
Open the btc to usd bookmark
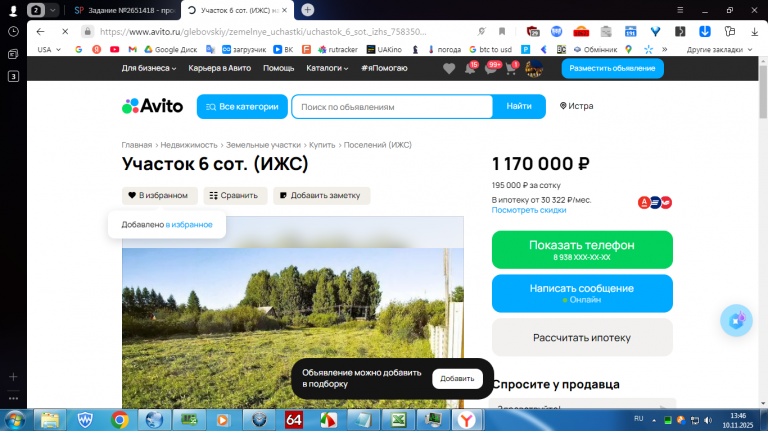[490, 49]
